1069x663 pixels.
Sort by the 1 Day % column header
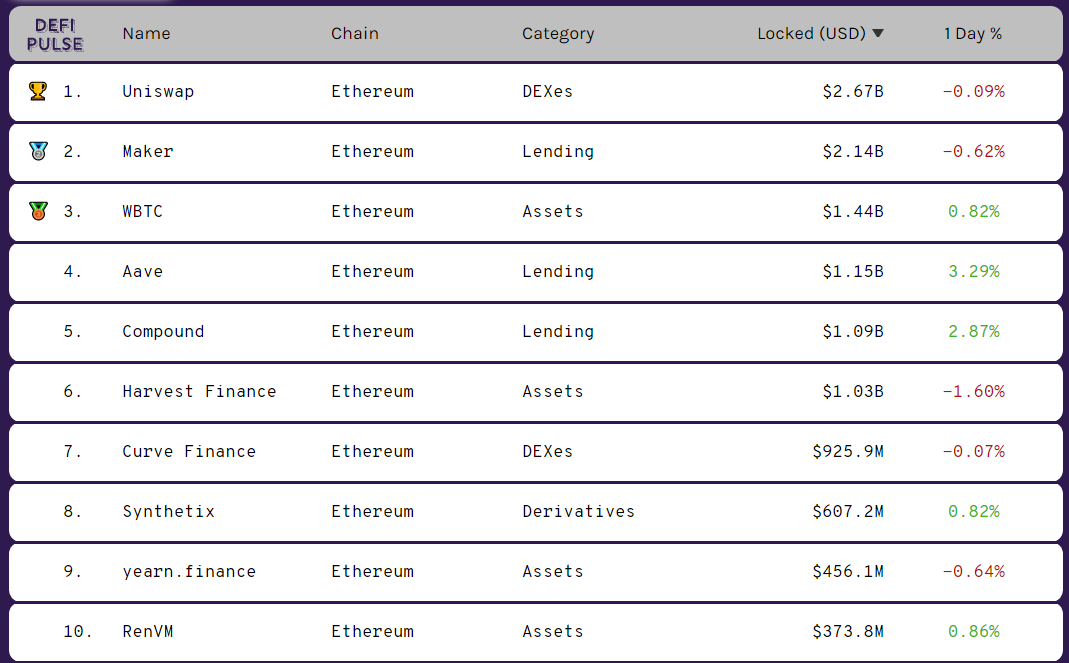point(972,34)
